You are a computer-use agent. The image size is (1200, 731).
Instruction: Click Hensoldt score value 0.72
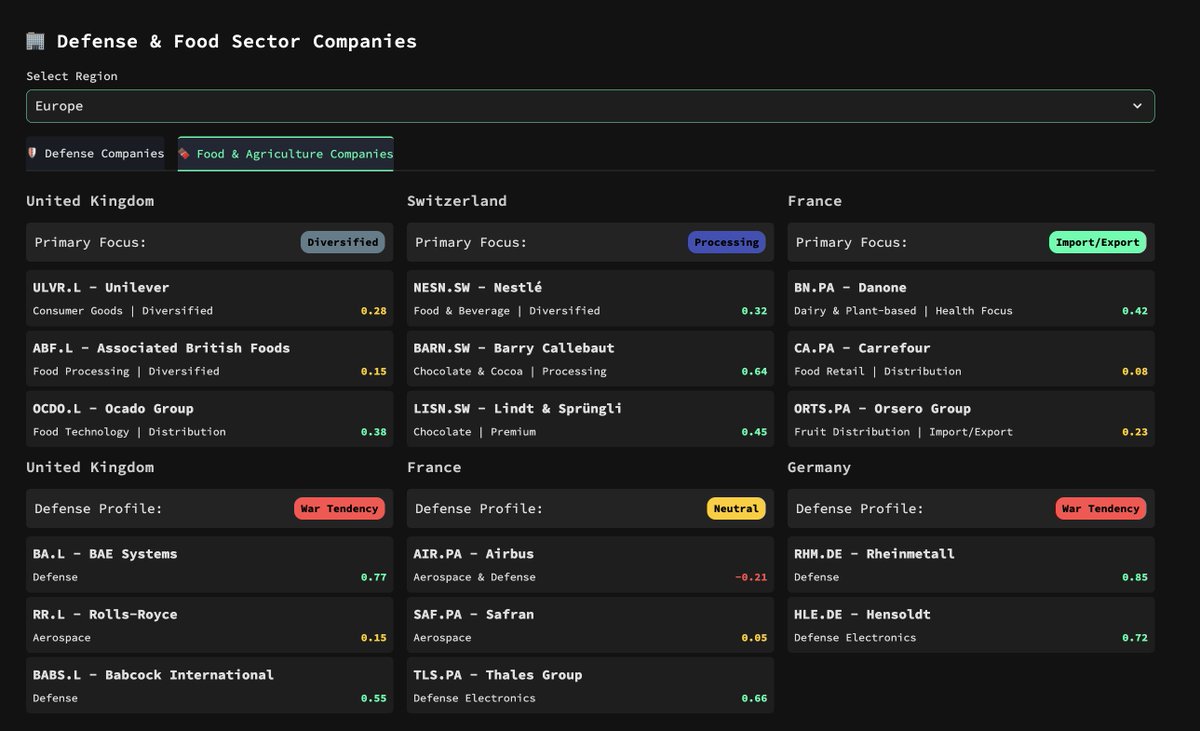point(1135,638)
